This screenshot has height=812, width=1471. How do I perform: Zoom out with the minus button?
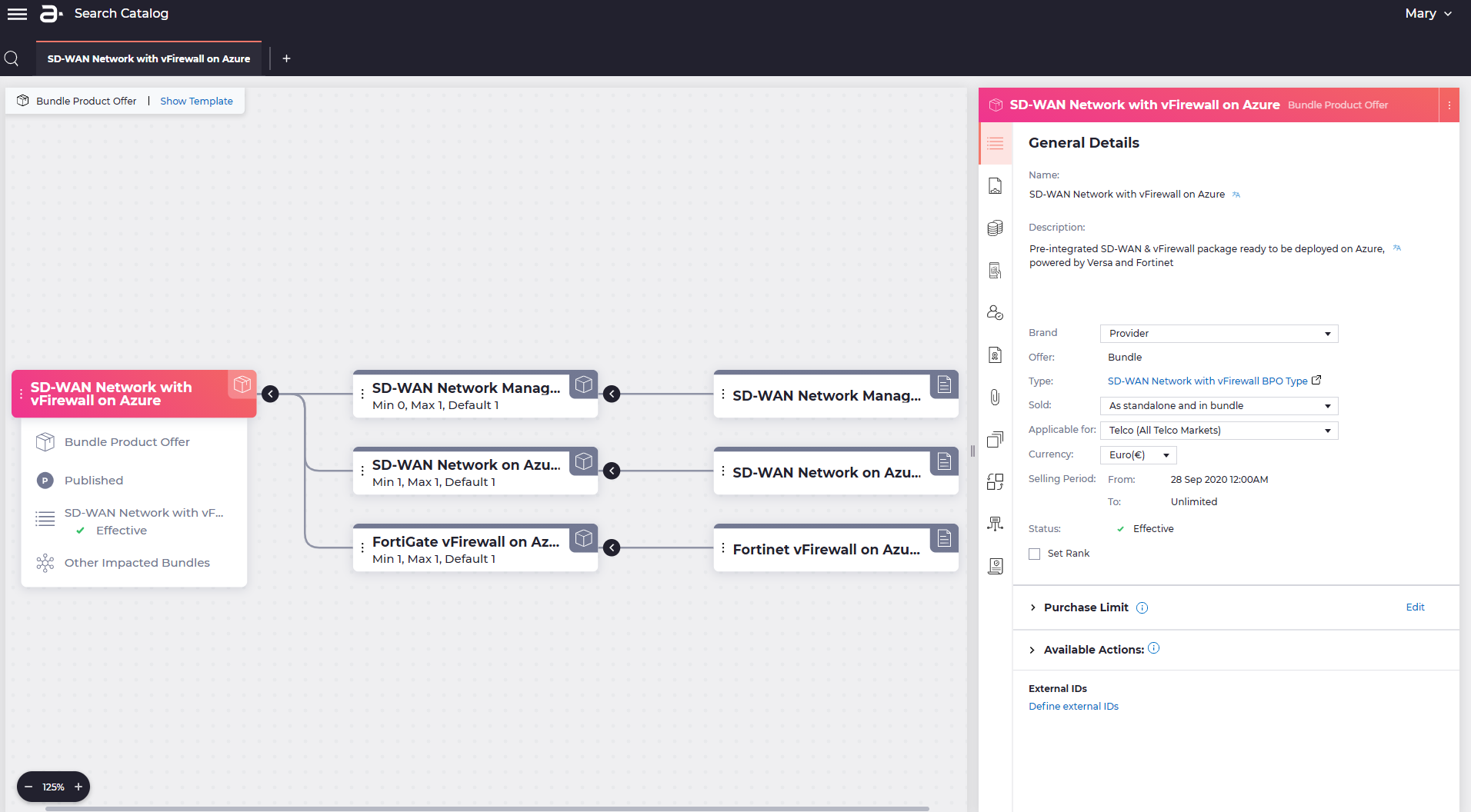coord(28,787)
